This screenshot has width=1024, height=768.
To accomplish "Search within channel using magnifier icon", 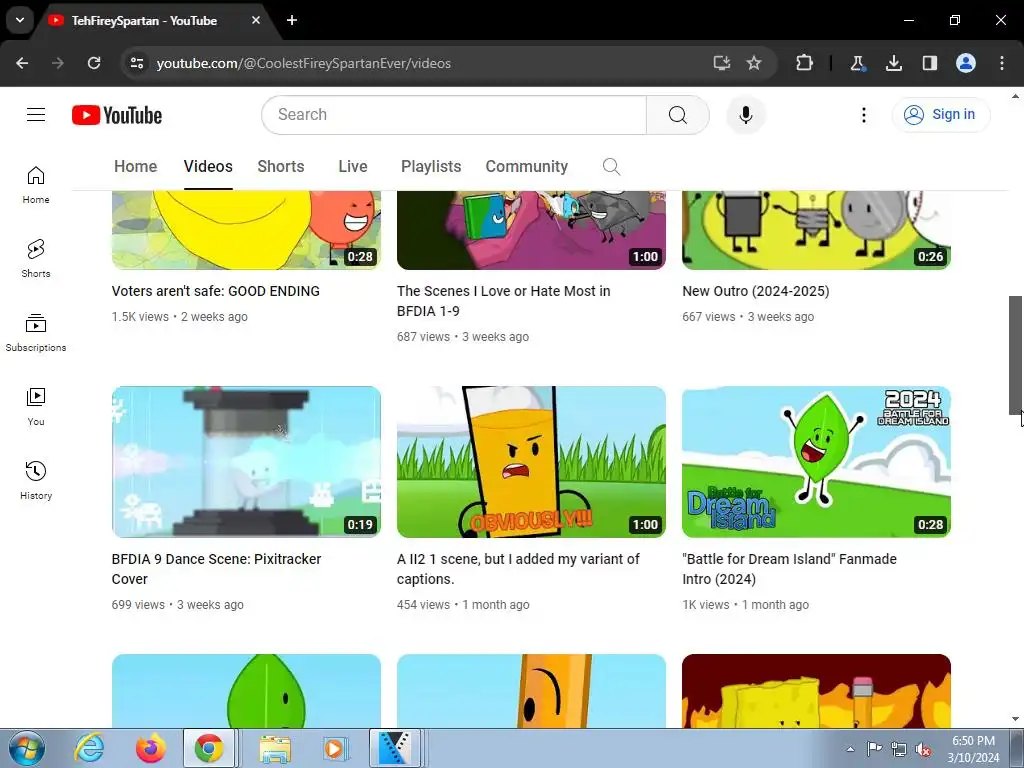I will (611, 167).
